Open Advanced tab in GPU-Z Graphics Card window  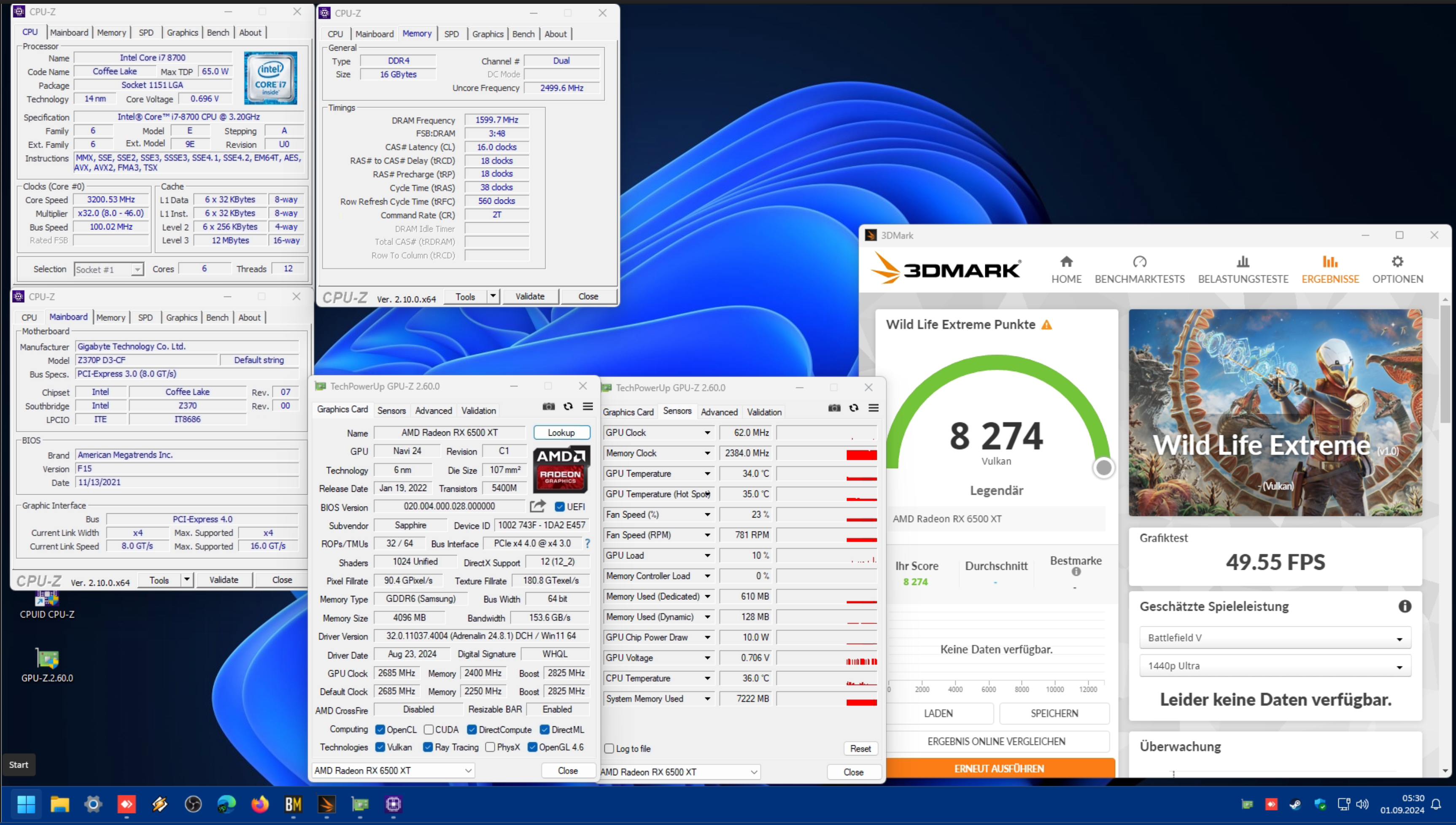(434, 411)
